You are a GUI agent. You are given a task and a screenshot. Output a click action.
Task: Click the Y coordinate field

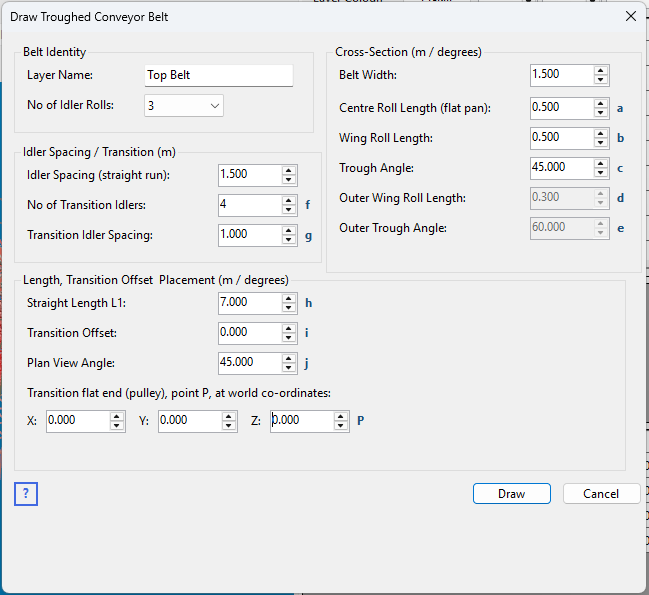tap(190, 421)
